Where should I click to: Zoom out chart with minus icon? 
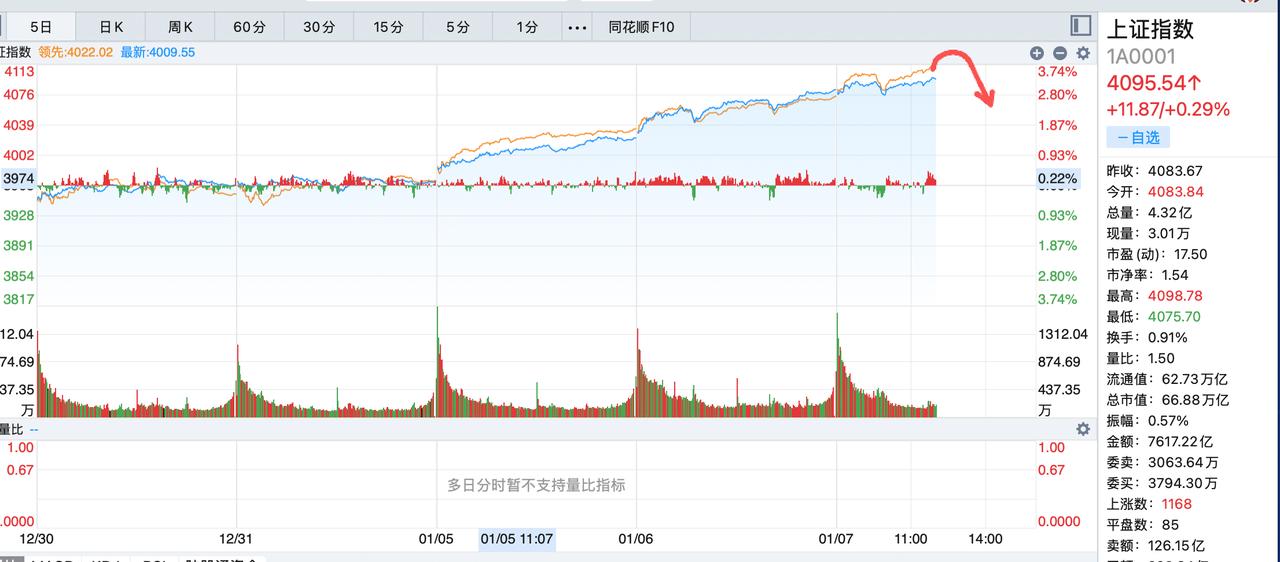point(1060,53)
